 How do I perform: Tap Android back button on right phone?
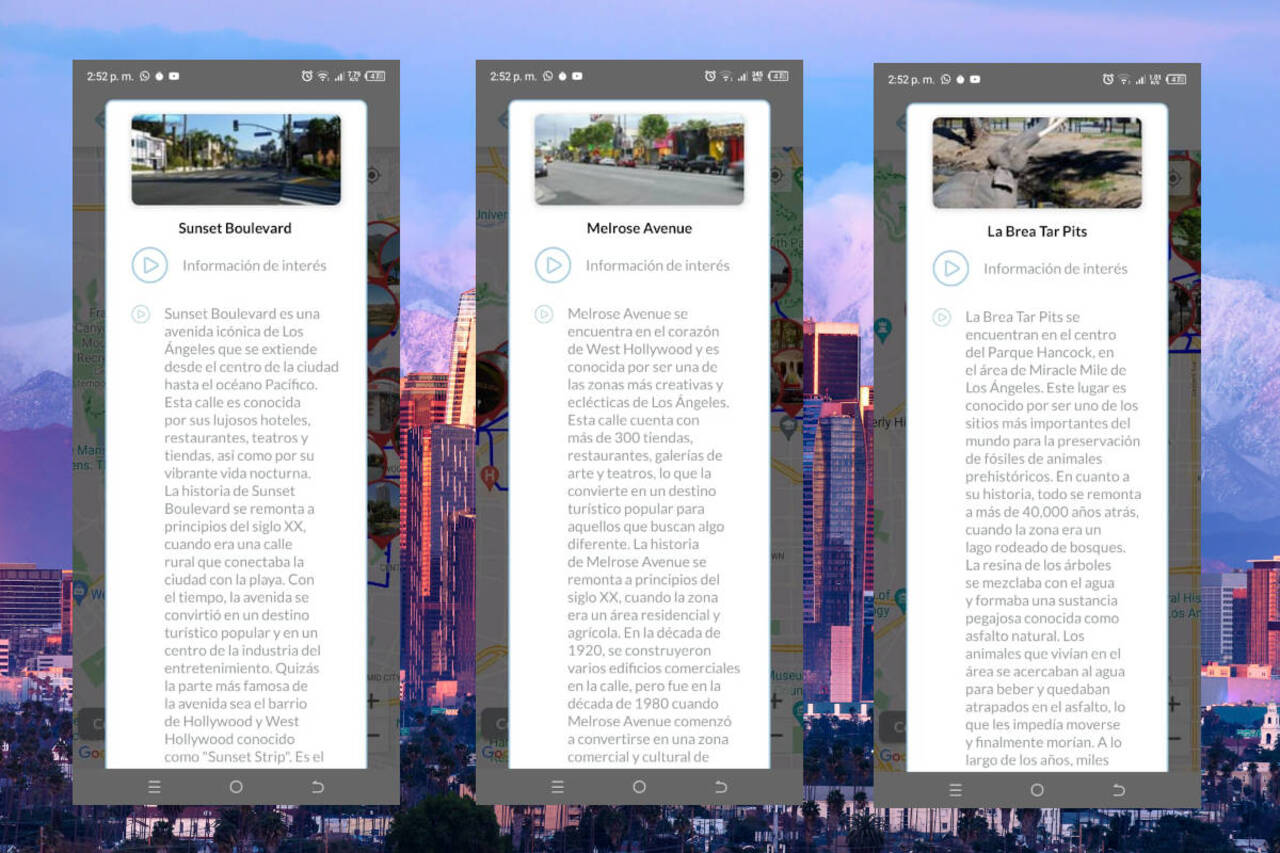pos(1119,790)
